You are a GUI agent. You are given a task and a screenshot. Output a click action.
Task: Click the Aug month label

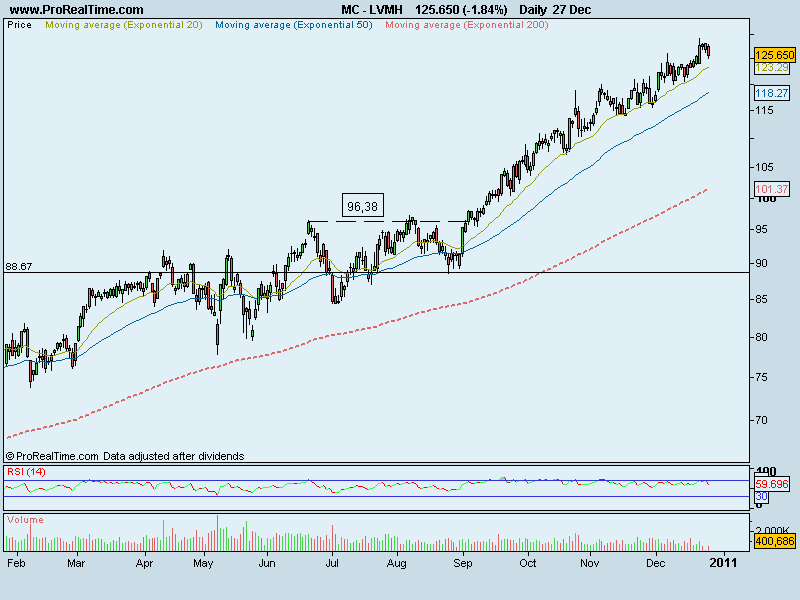click(x=396, y=563)
